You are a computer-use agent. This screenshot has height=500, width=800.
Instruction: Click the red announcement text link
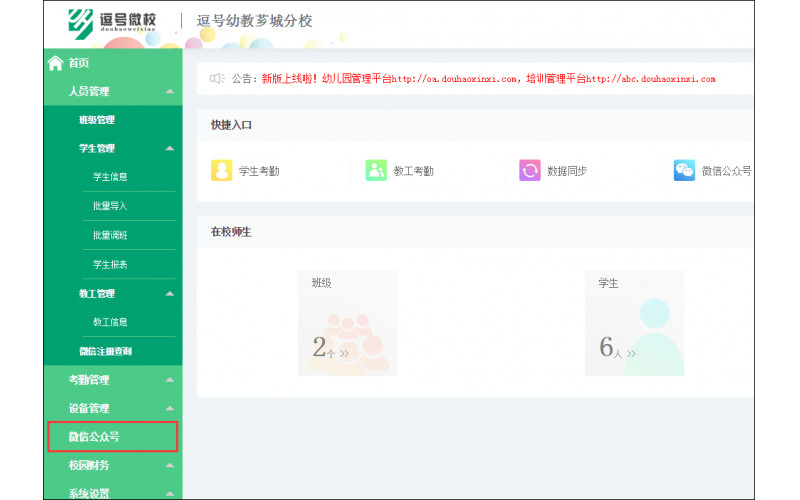(x=488, y=79)
